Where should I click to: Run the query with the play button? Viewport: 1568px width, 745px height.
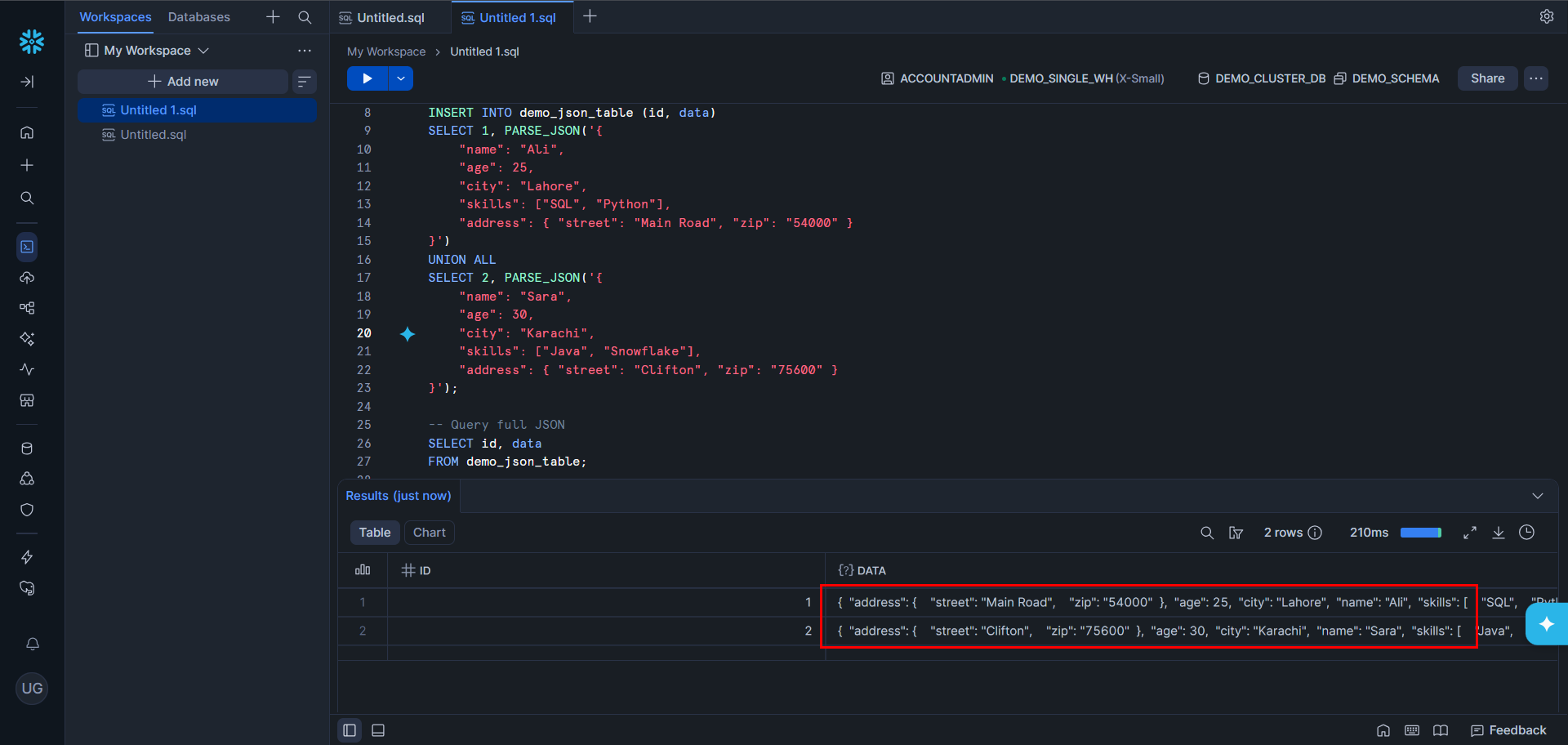[368, 78]
